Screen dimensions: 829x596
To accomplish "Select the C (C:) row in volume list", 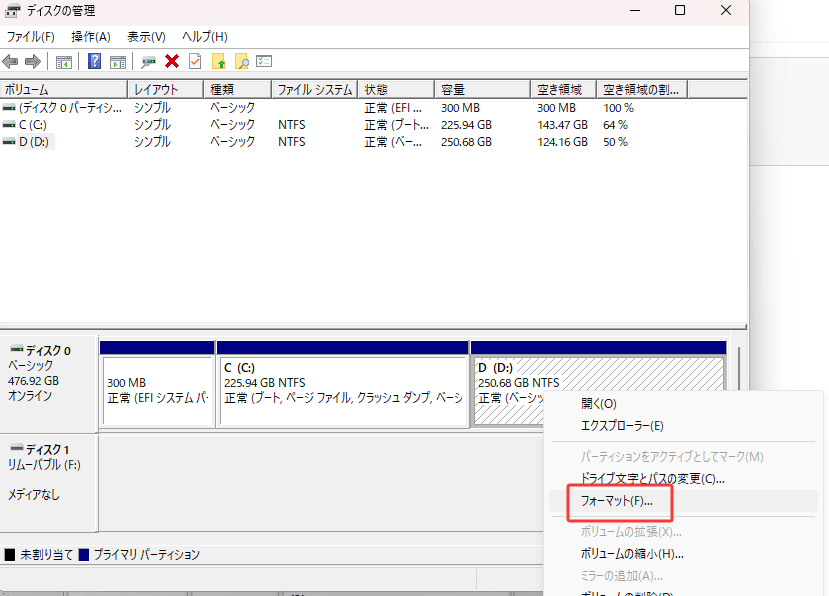I will (33, 125).
